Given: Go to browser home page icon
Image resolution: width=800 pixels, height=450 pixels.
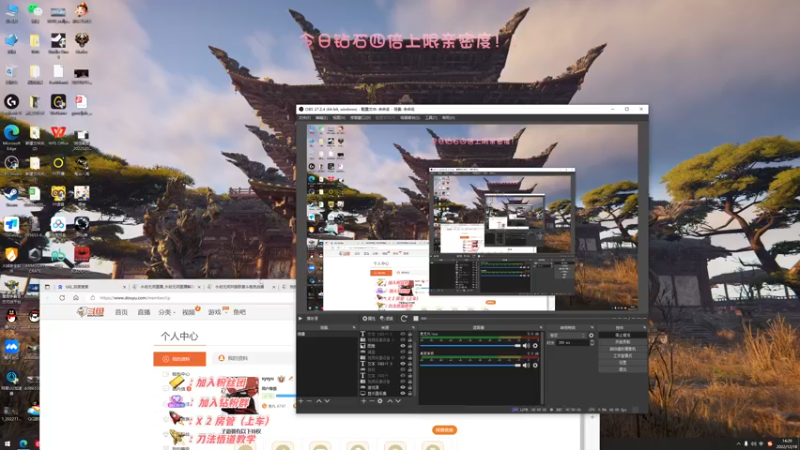Looking at the screenshot, I should 76,297.
